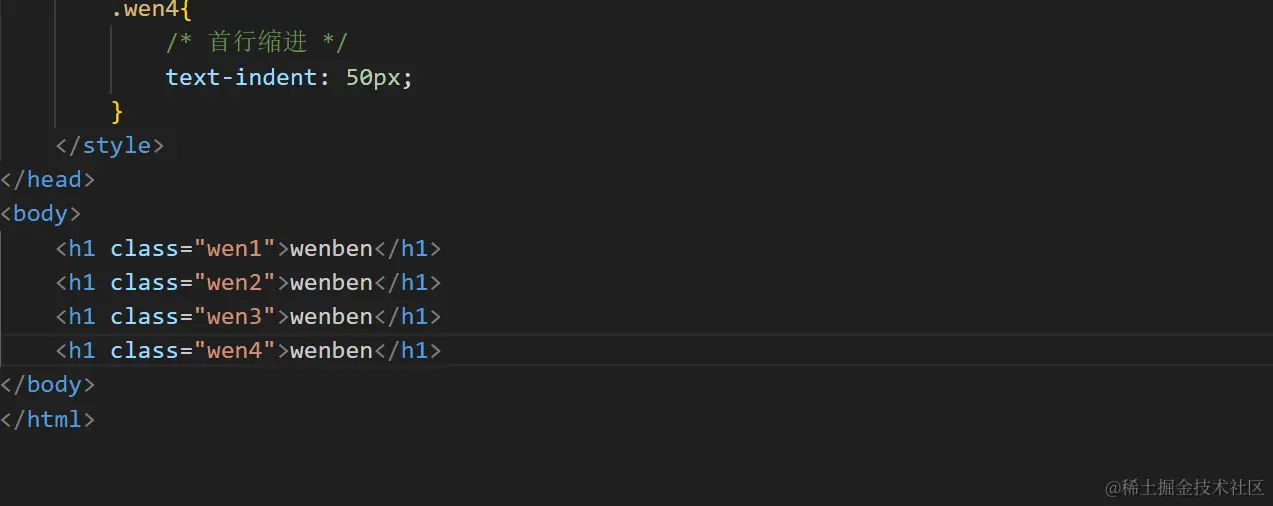Click the wenben text inside the wen1 heading
This screenshot has width=1273, height=506.
331,248
